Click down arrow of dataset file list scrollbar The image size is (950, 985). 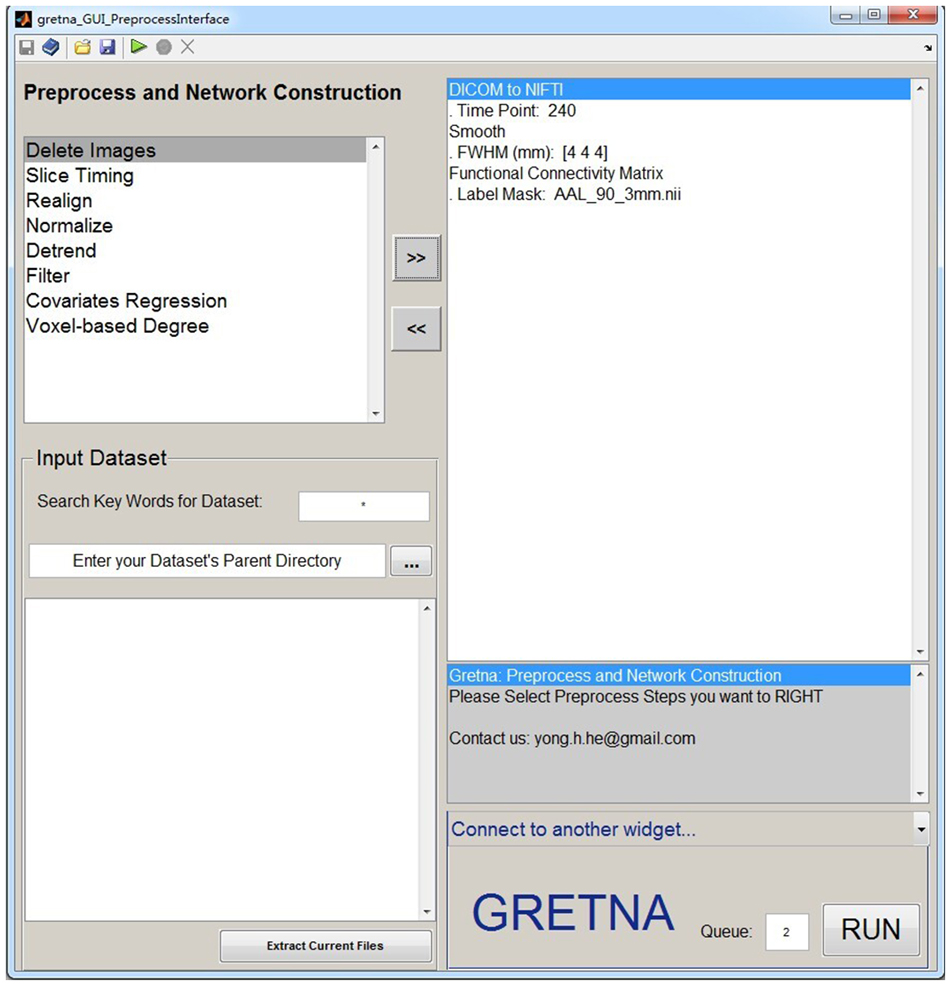pyautogui.click(x=427, y=912)
